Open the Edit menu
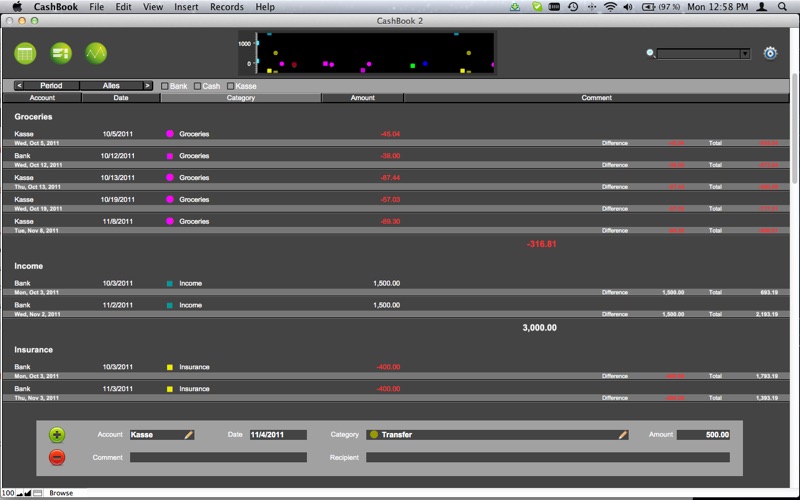The image size is (800, 500). 123,7
